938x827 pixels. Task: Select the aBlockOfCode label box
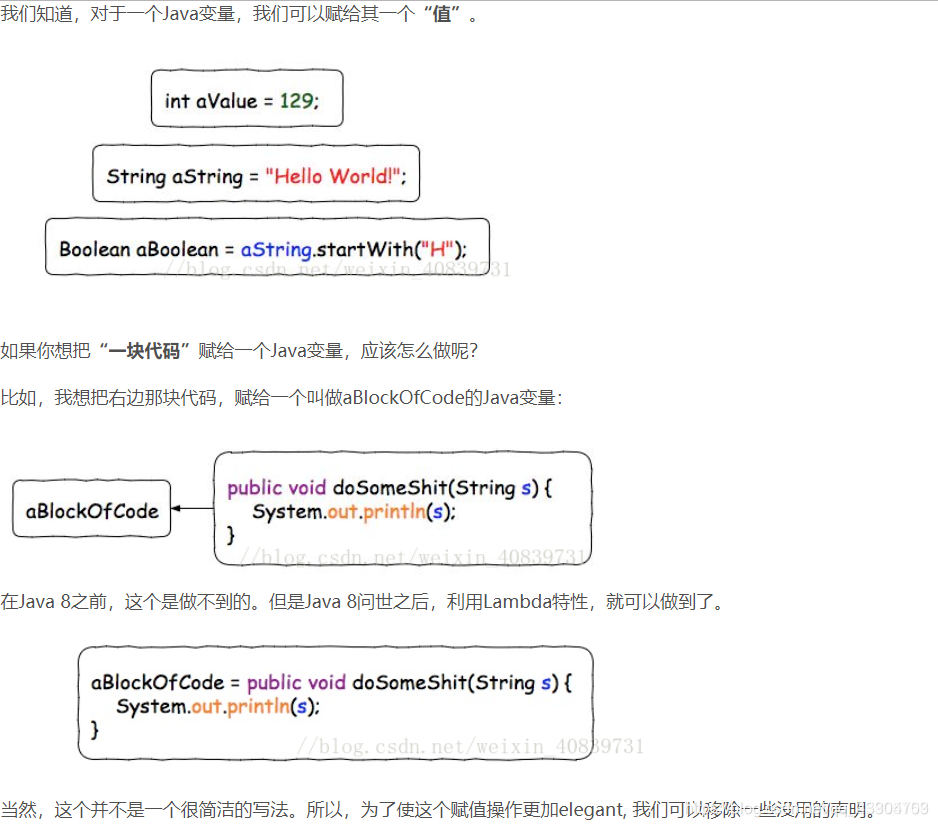91,509
